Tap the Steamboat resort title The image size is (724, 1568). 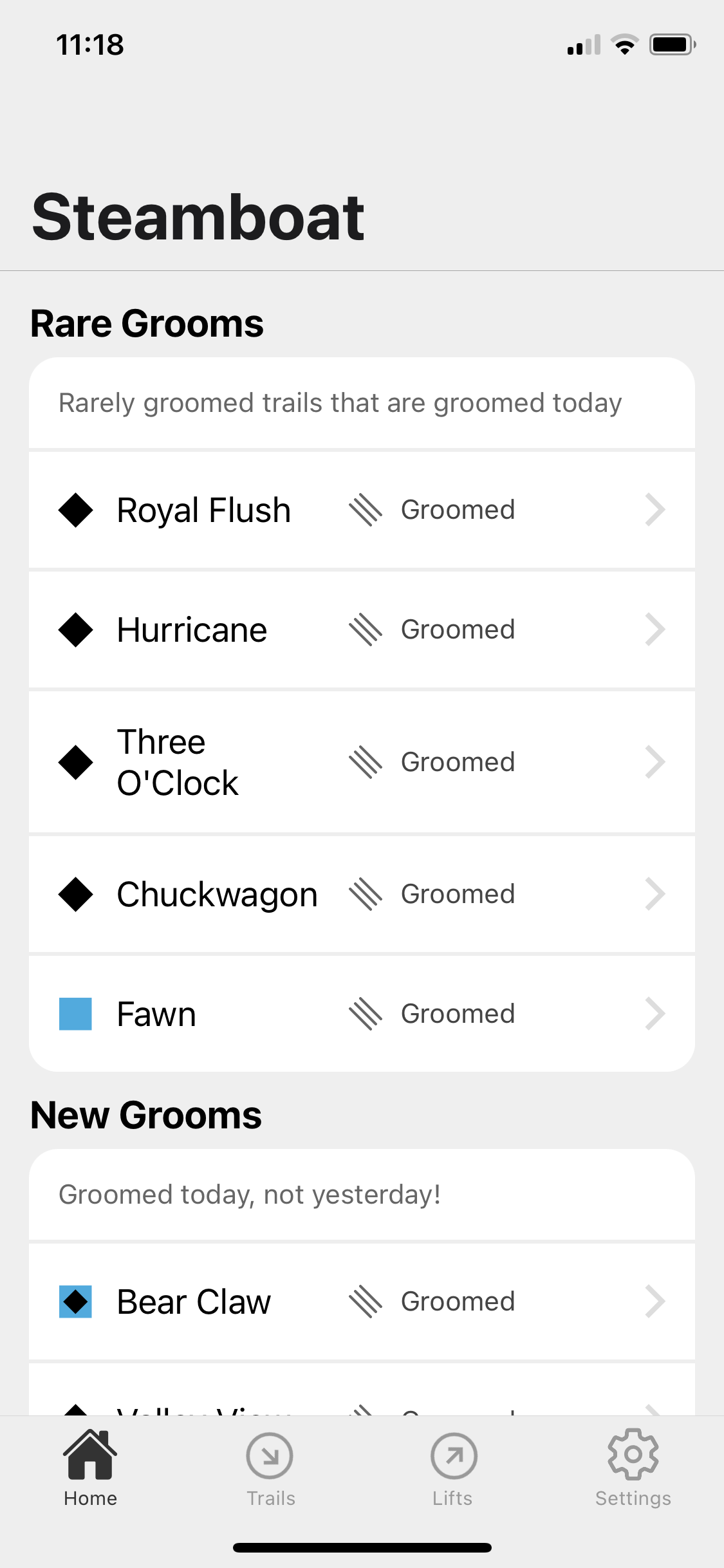click(198, 218)
